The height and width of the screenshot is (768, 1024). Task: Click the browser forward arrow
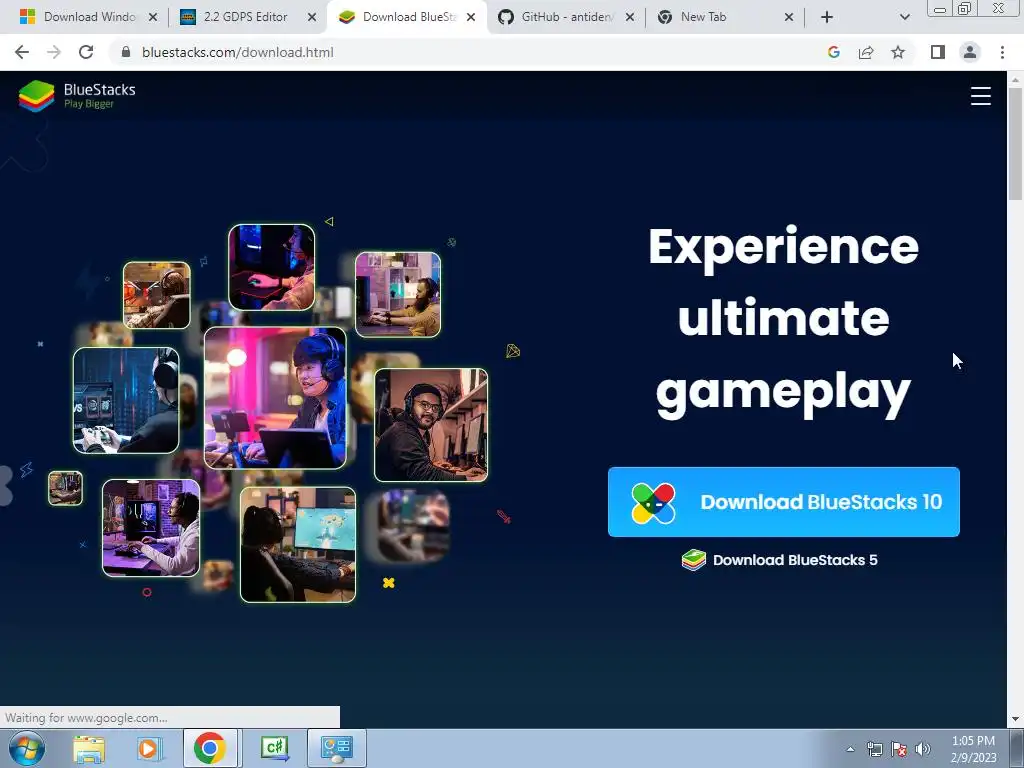pos(54,52)
